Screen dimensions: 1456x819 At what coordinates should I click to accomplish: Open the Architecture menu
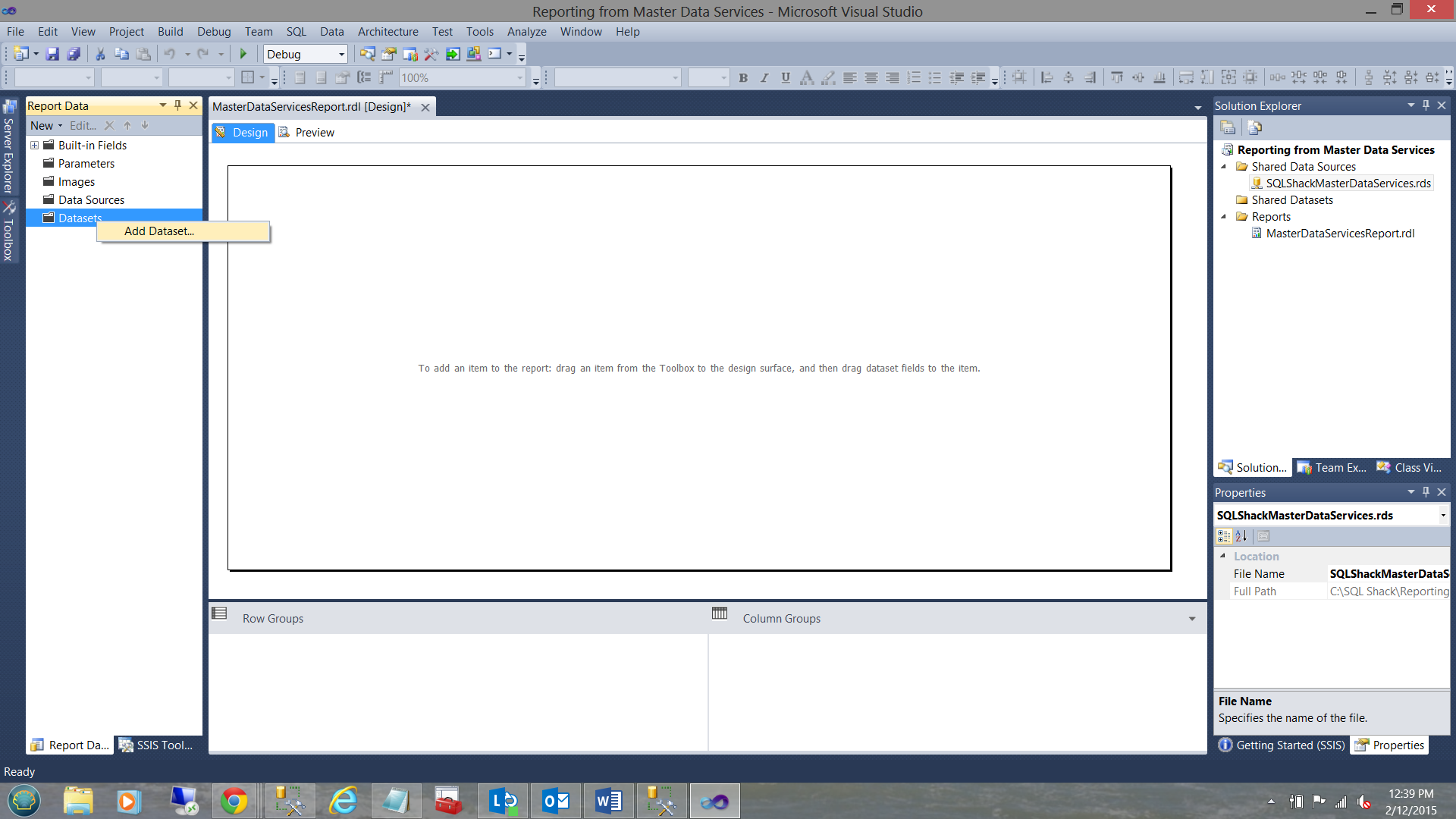coord(388,31)
